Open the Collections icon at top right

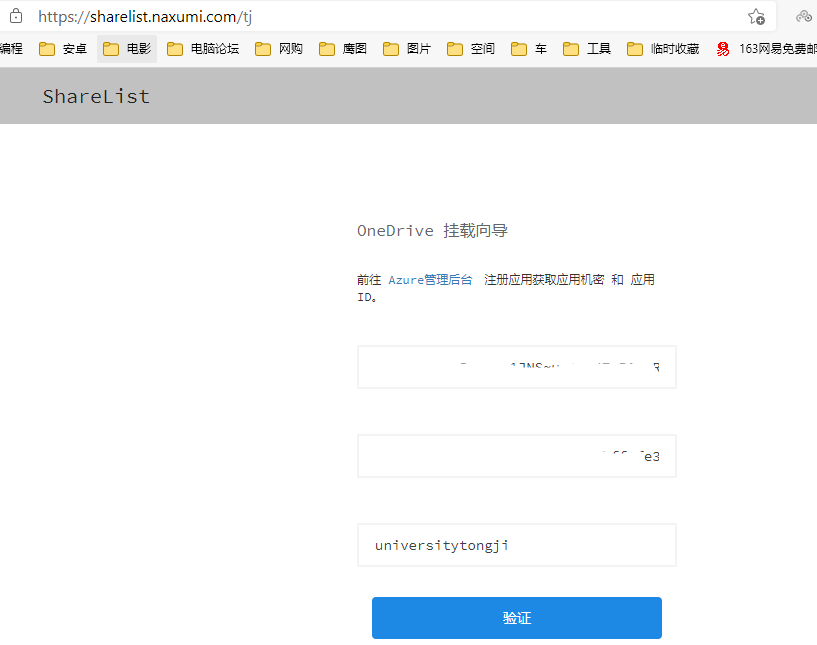(803, 16)
